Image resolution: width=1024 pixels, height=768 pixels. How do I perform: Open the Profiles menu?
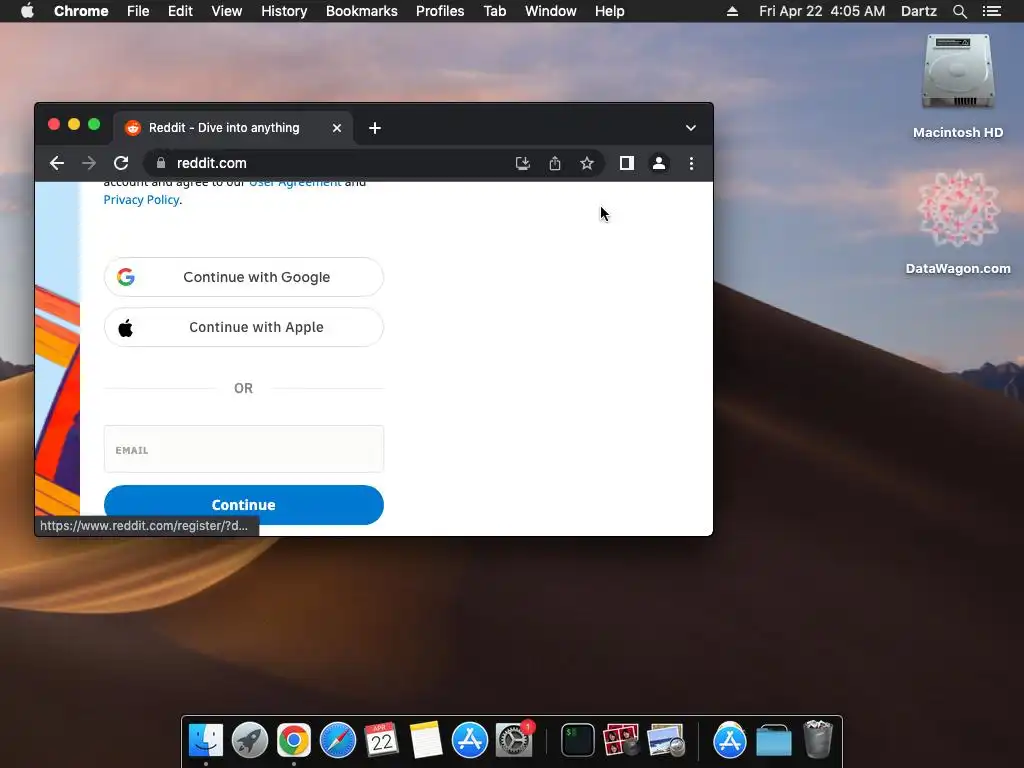440,11
